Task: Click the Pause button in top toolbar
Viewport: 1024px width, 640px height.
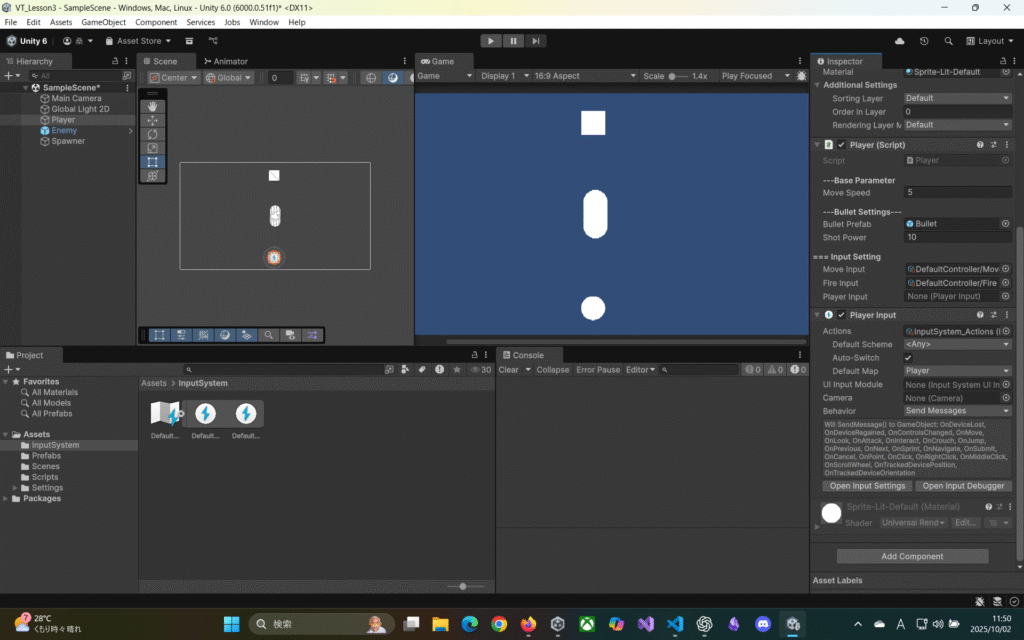Action: [x=514, y=41]
